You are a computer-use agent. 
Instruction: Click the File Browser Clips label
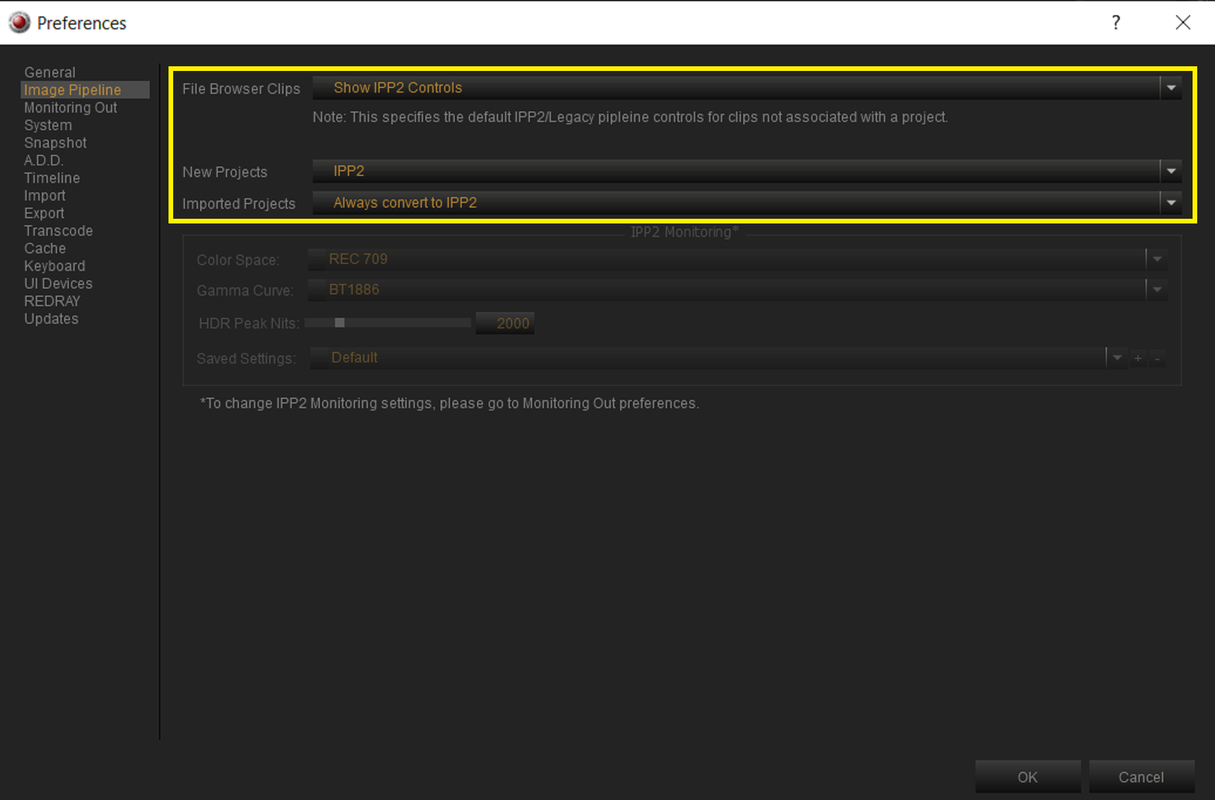pyautogui.click(x=241, y=89)
